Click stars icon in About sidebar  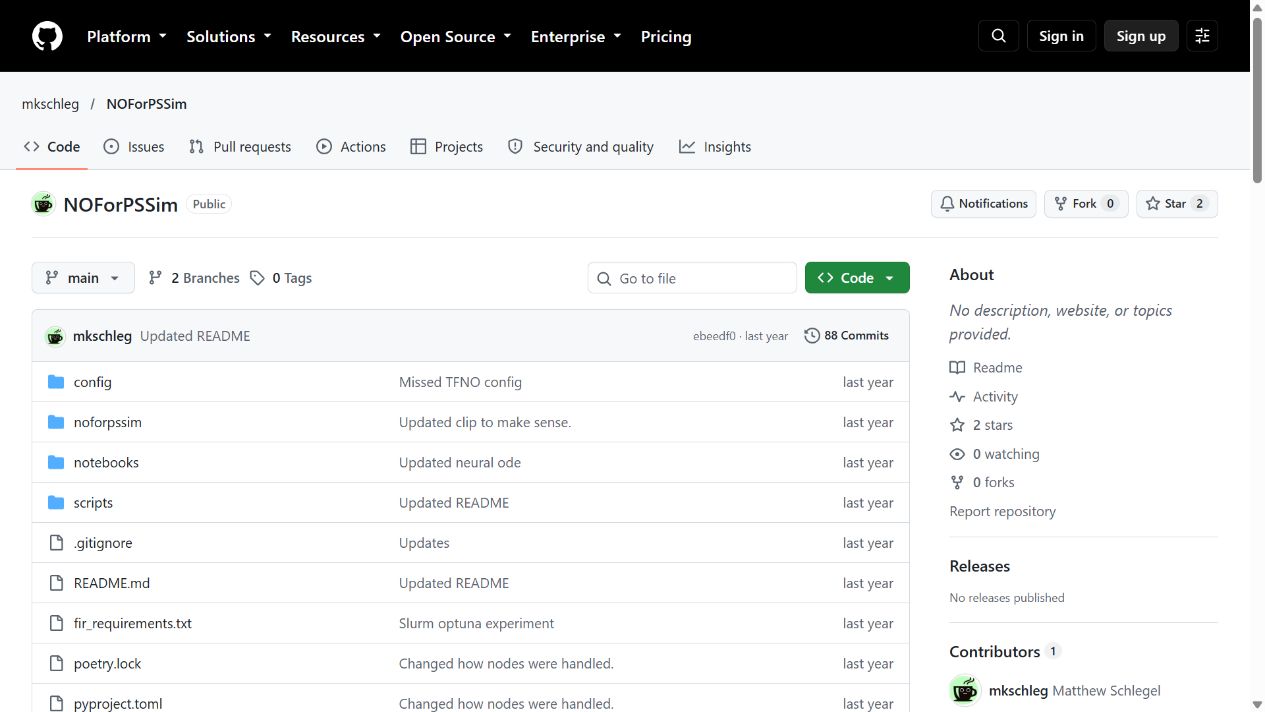[957, 425]
